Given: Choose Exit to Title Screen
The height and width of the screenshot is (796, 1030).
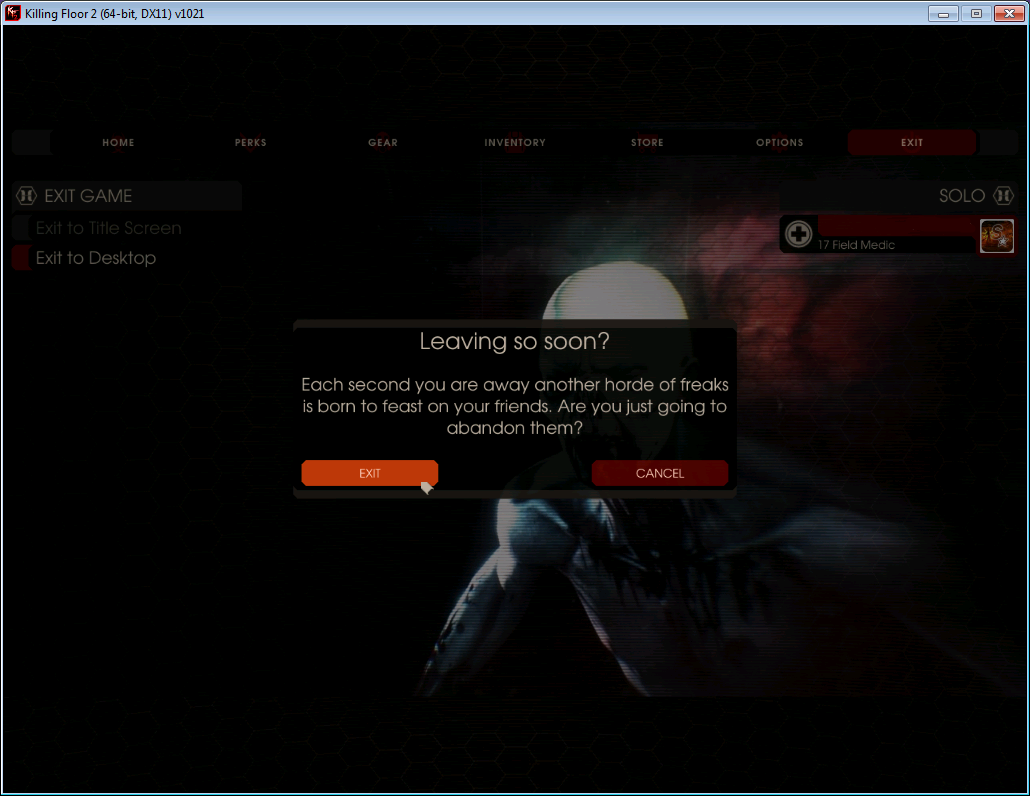Looking at the screenshot, I should [x=108, y=228].
